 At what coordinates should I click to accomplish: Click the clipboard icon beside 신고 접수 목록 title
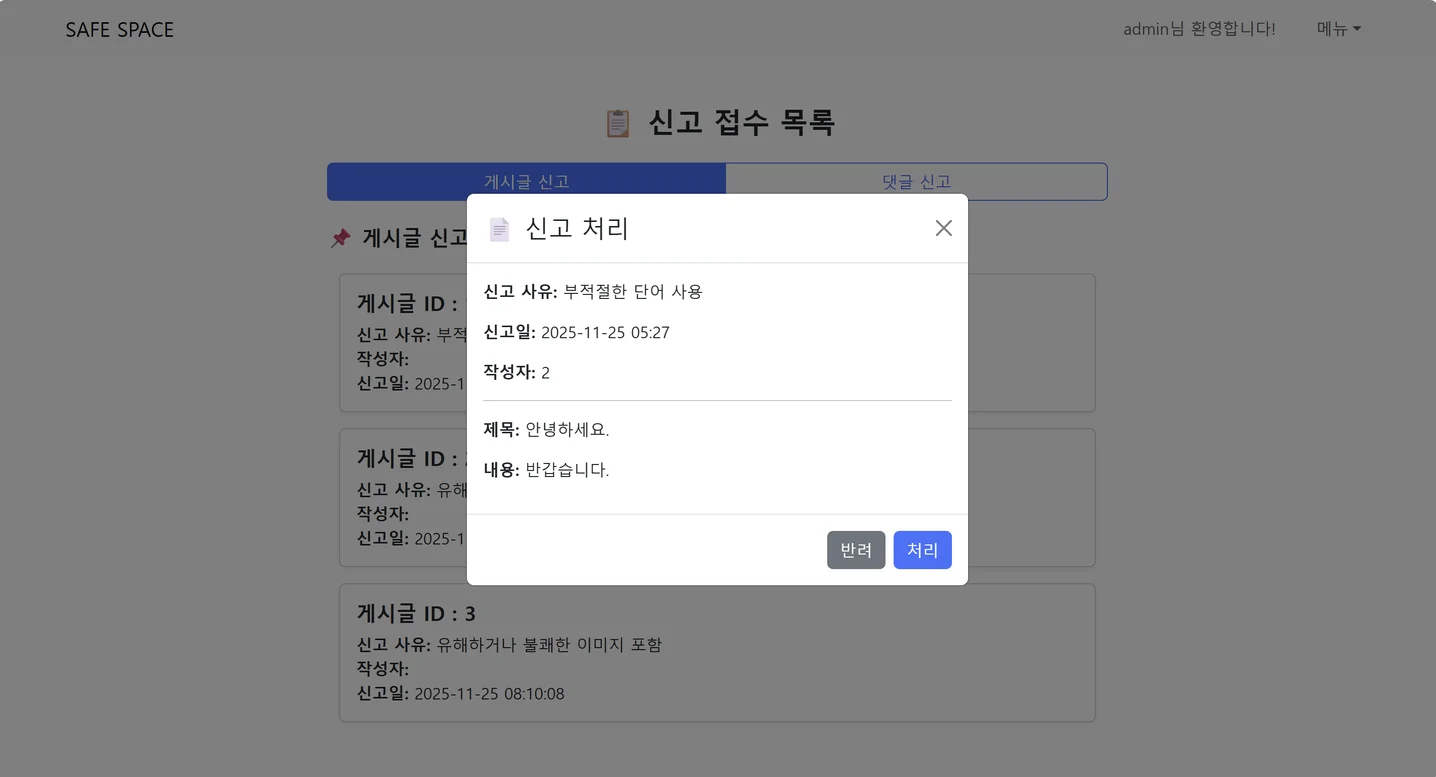(x=616, y=122)
